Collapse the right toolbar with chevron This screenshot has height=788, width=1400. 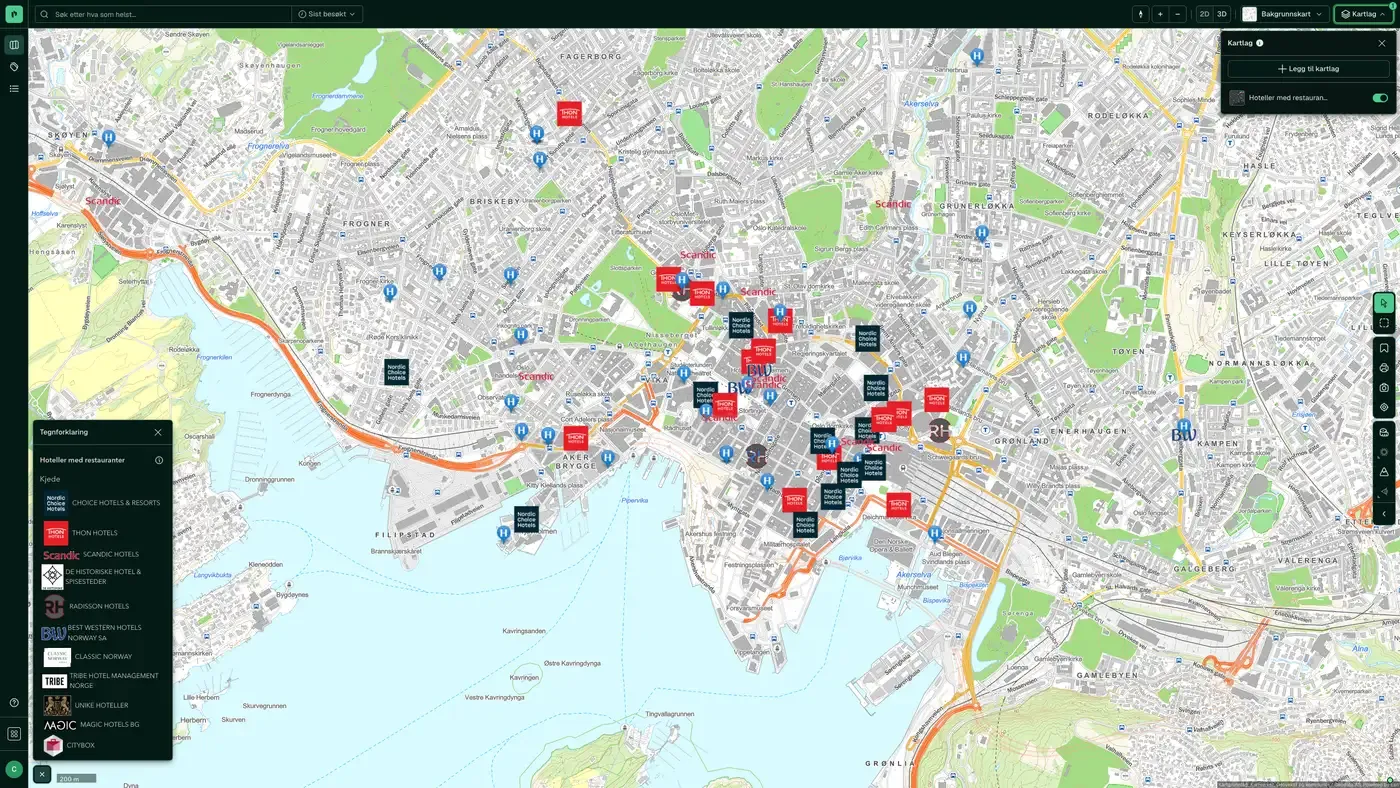(1384, 514)
